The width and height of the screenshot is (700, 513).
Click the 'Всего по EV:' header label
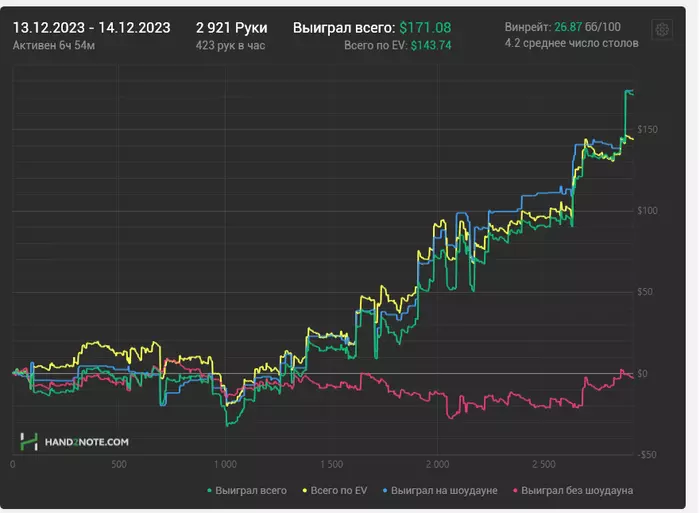(375, 46)
